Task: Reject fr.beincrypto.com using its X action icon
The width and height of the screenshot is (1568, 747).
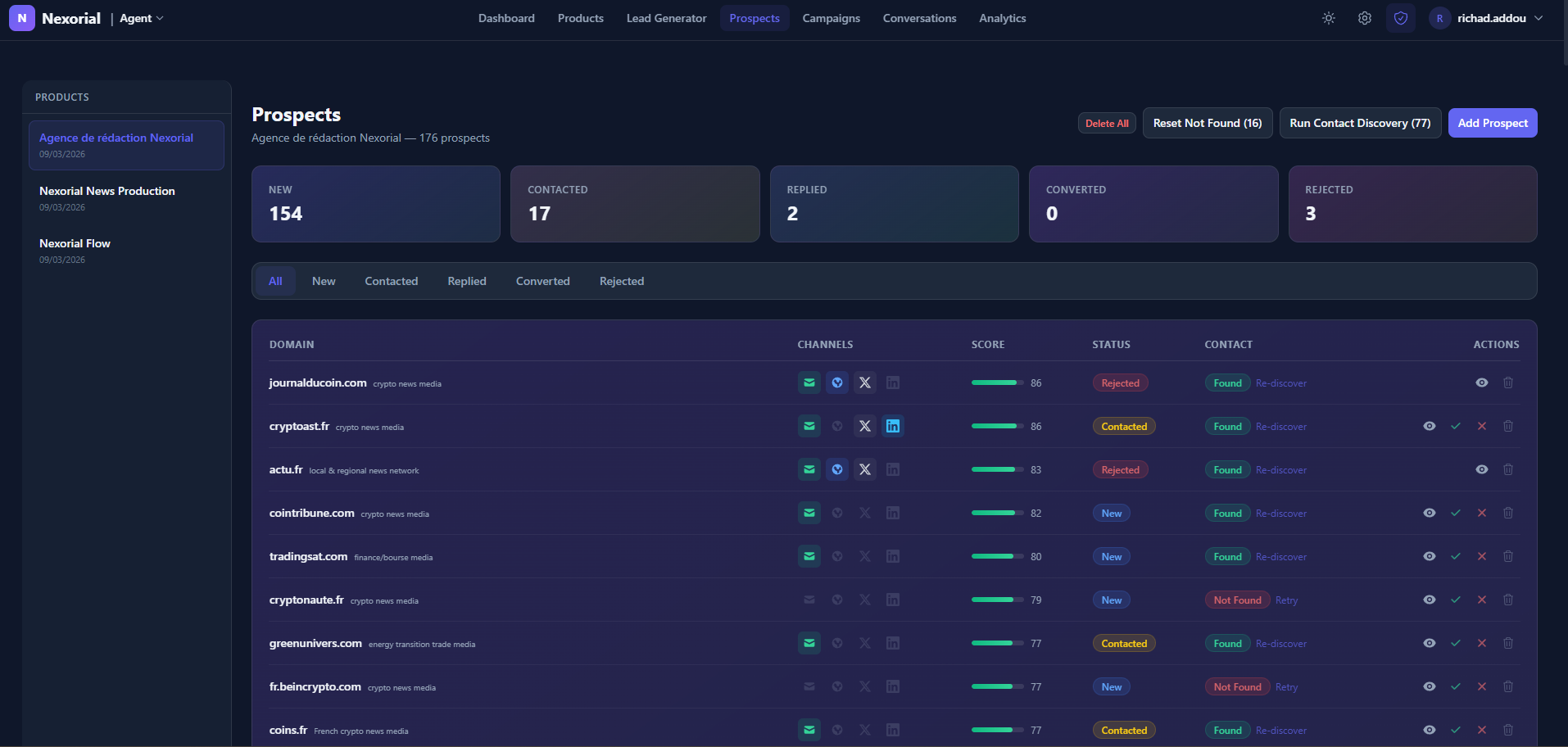Action: pos(1482,686)
